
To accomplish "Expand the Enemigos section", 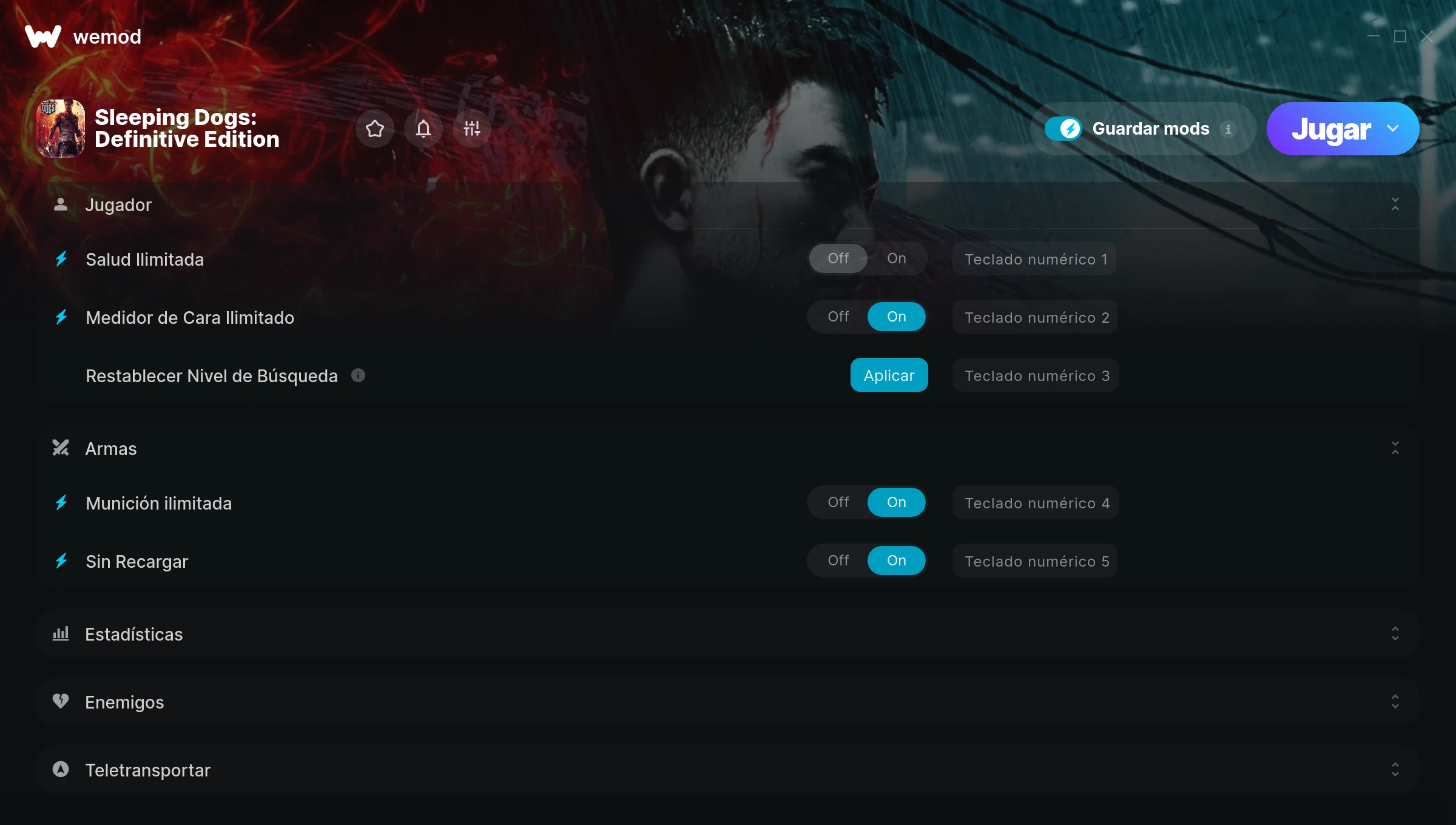I will (1395, 702).
